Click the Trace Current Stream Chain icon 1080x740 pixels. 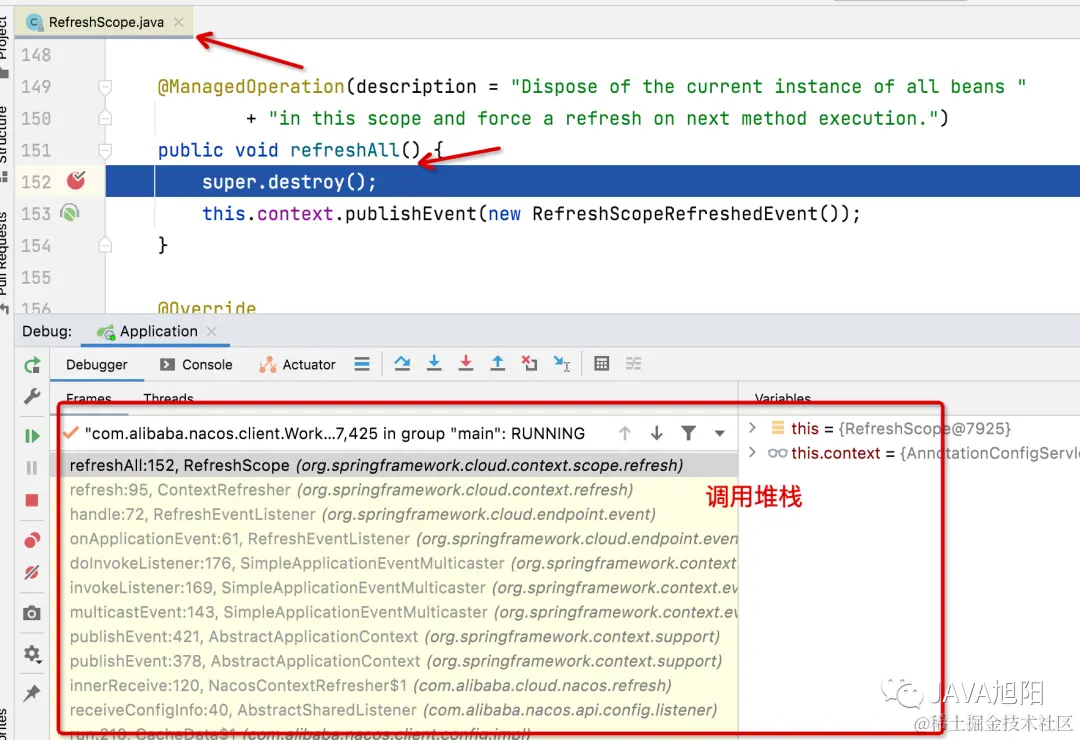[x=633, y=363]
